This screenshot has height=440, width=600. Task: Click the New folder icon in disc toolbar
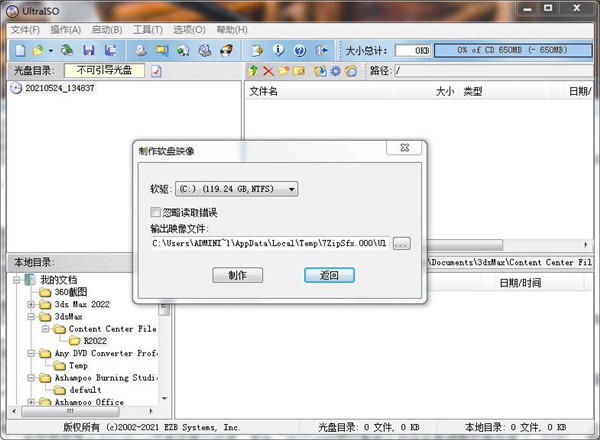click(284, 71)
